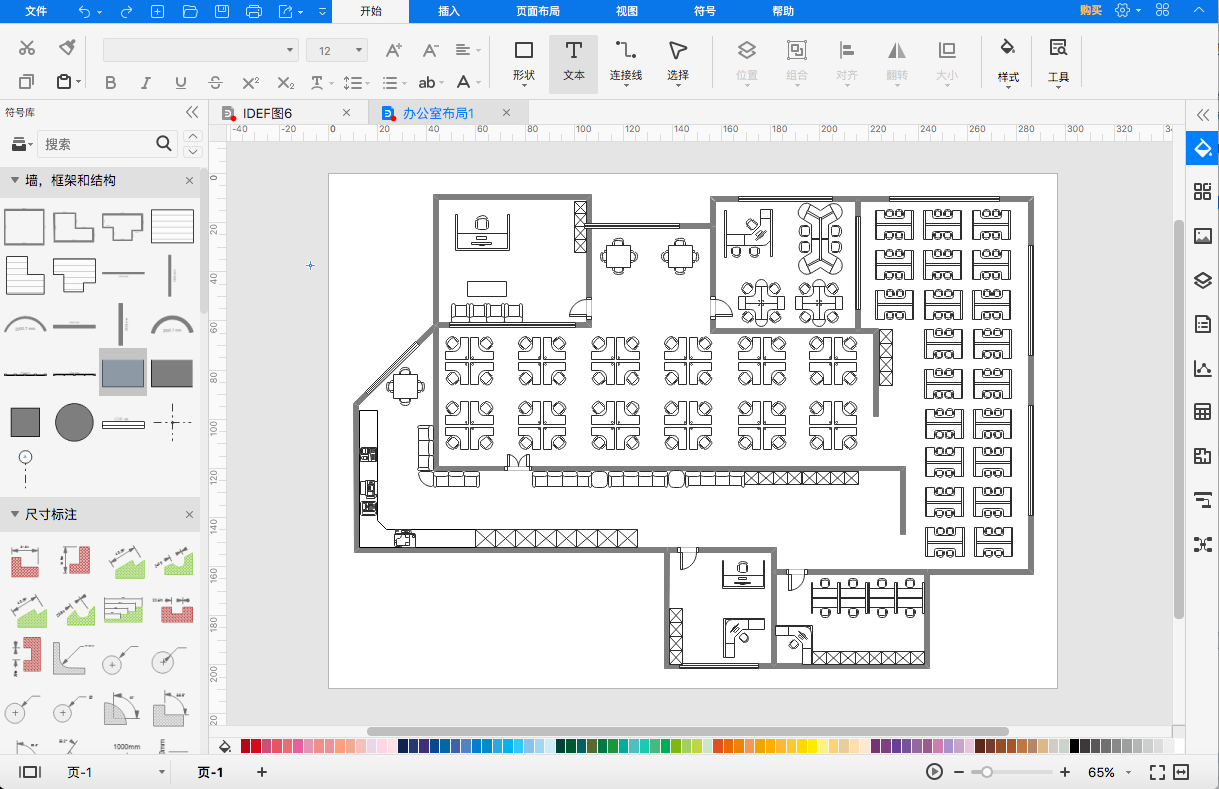Open the 形状 shape tool

[x=523, y=62]
